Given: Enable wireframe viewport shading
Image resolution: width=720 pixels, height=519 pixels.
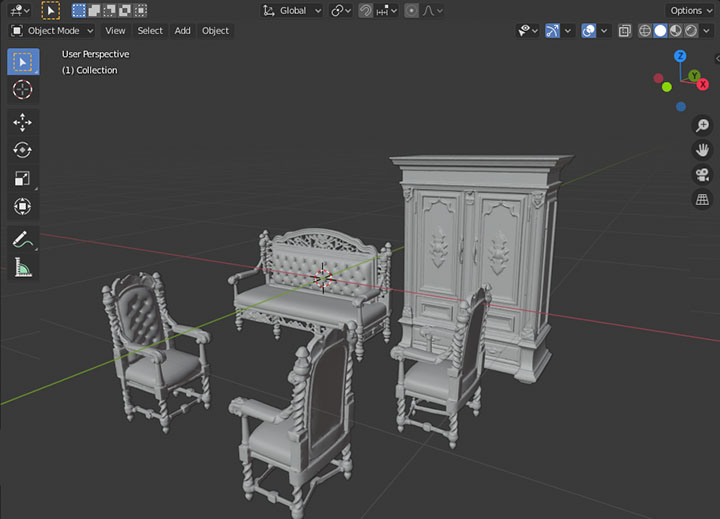Looking at the screenshot, I should [643, 31].
